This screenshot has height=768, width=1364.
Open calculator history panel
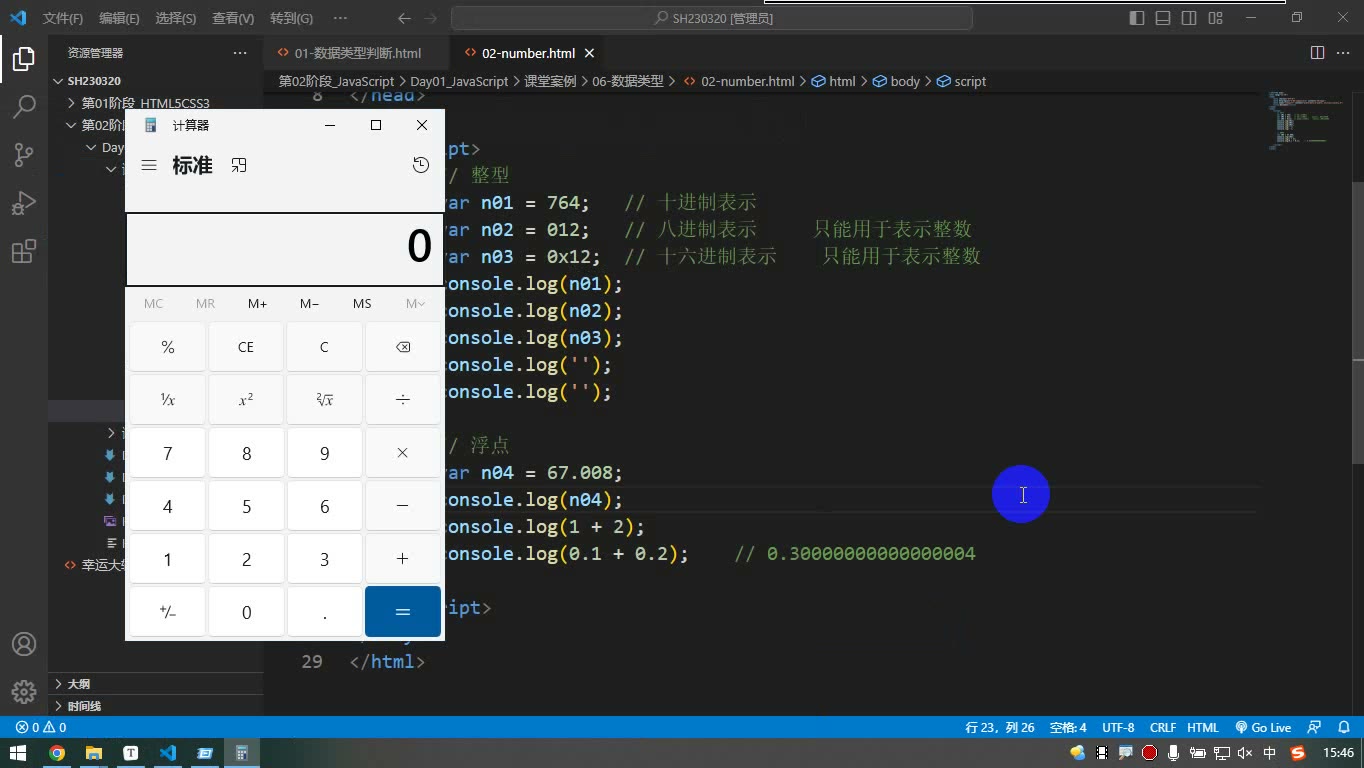click(x=421, y=165)
